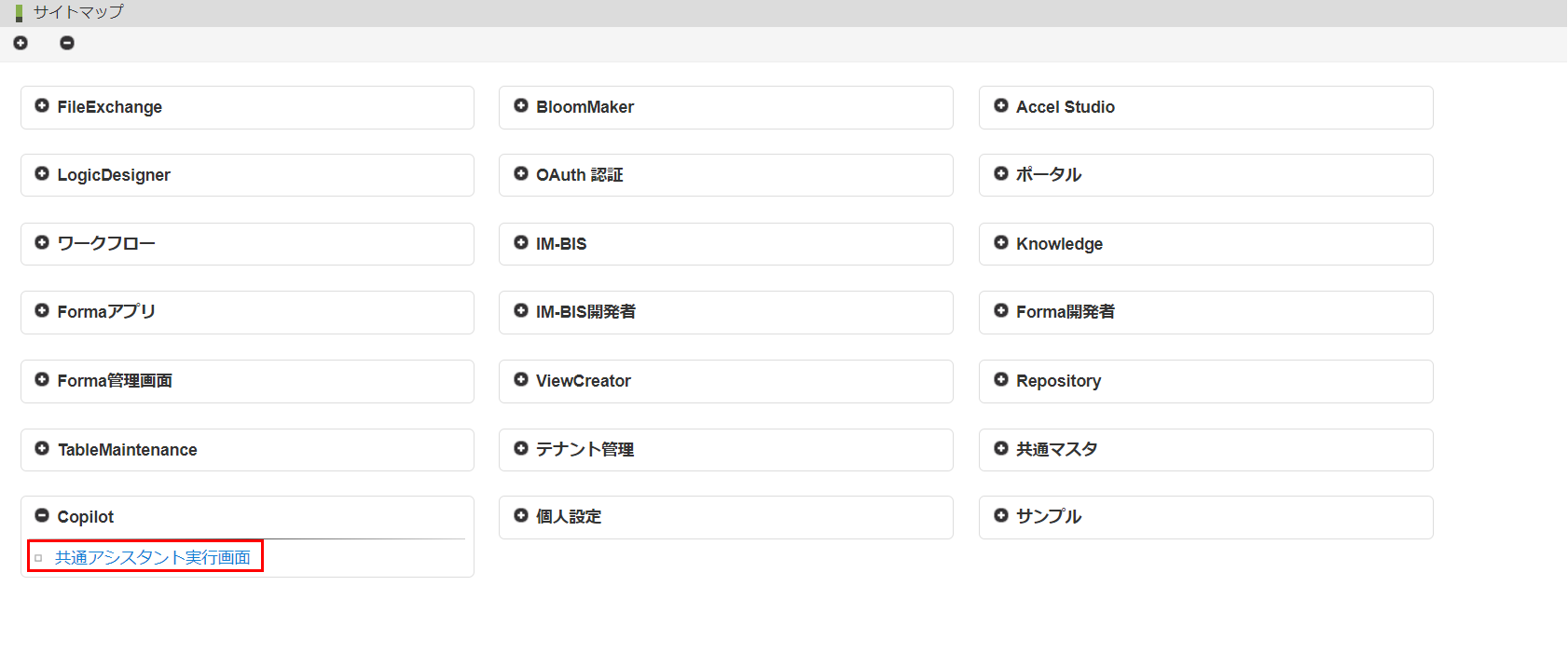Click the plus icon next to OAuth 認証
The height and width of the screenshot is (654, 1568).
521,174
